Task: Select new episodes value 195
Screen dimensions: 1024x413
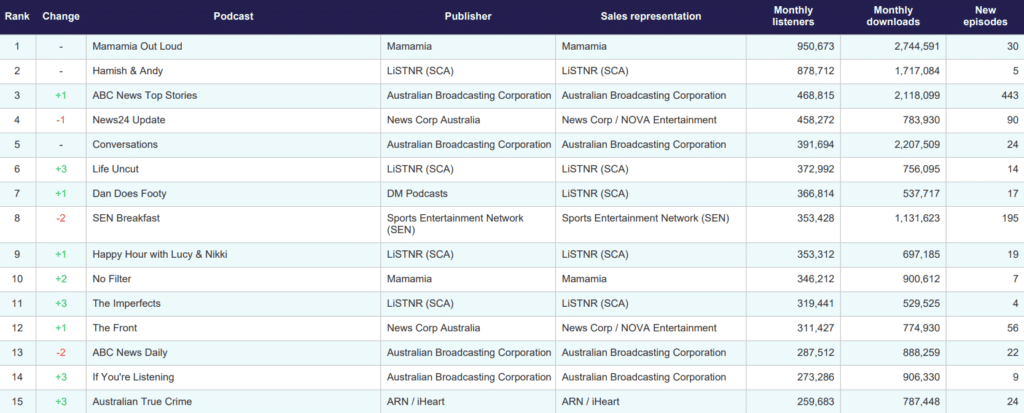Action: tap(1008, 218)
